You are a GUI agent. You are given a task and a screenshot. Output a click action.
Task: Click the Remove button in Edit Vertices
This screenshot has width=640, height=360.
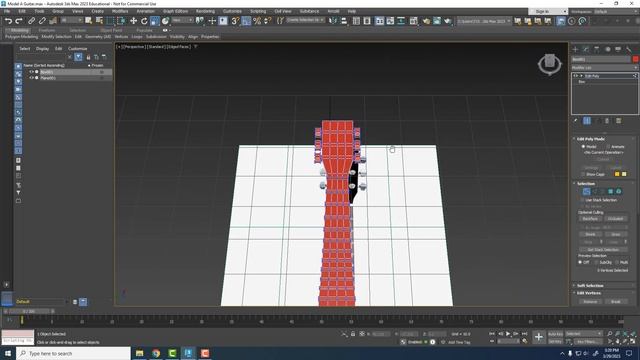(x=590, y=302)
